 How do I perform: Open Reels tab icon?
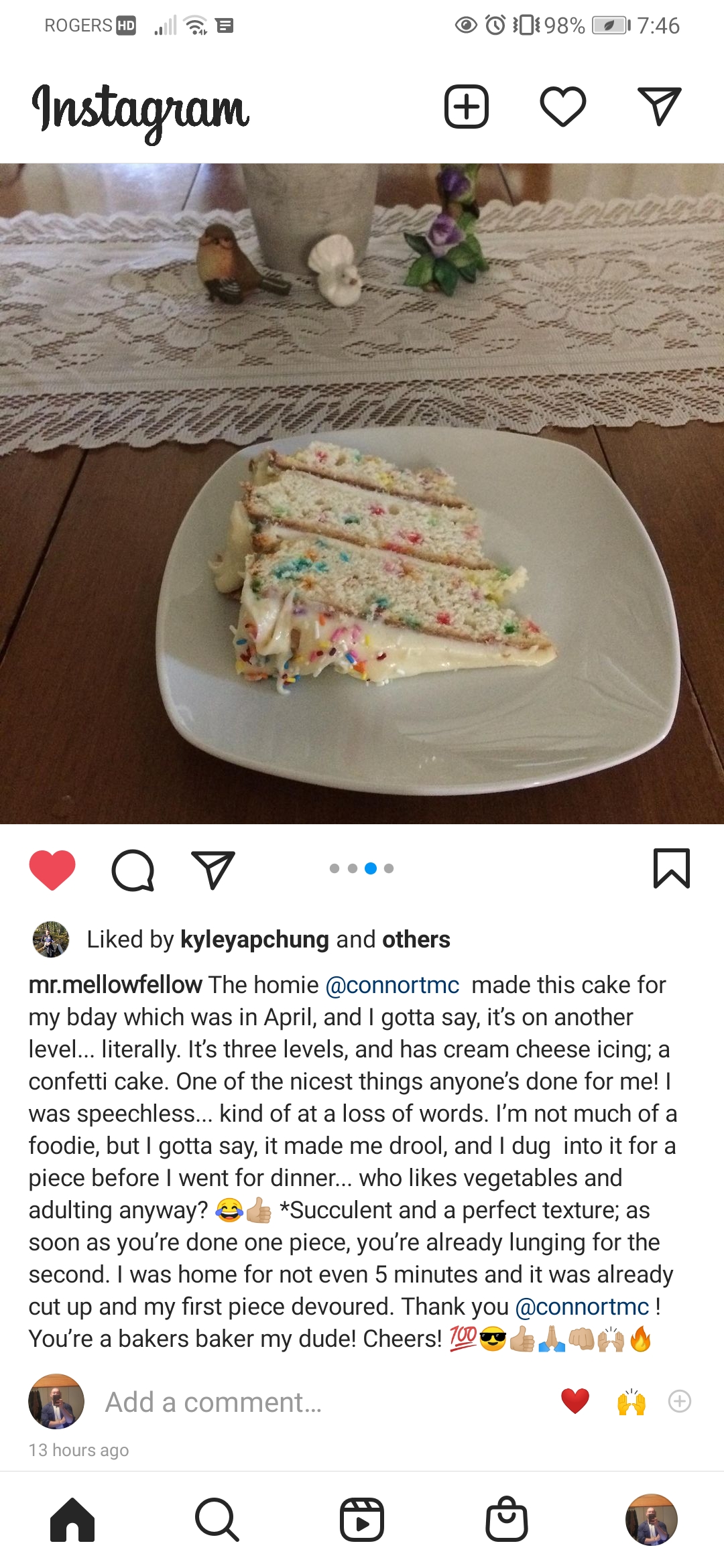click(x=362, y=1520)
